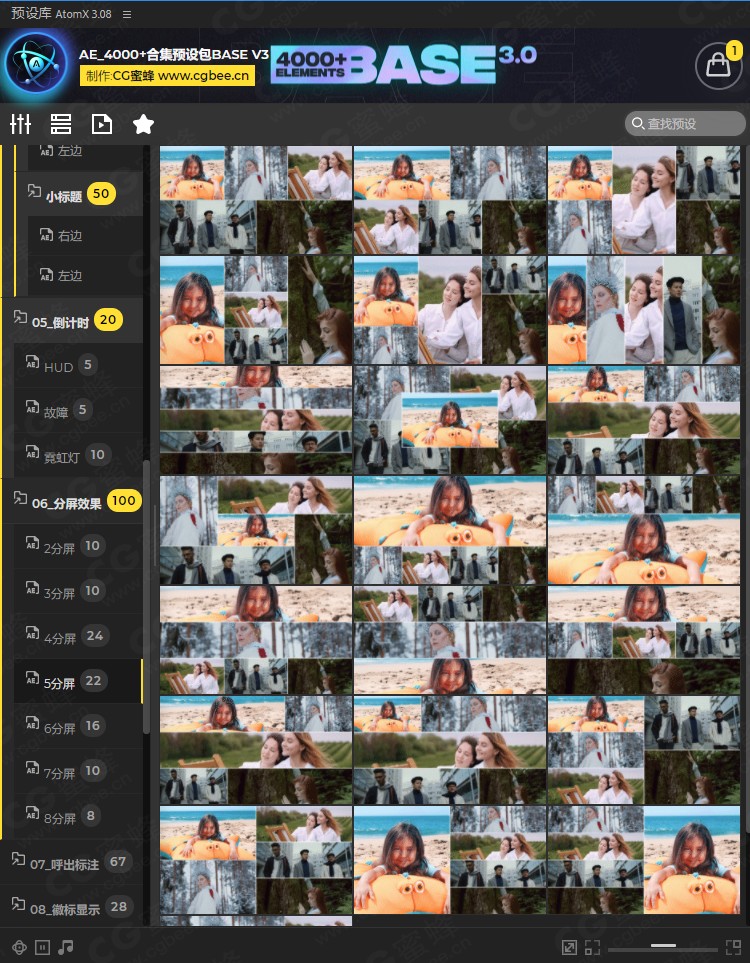Select the 右边 preset group
The width and height of the screenshot is (750, 963).
pyautogui.click(x=85, y=235)
